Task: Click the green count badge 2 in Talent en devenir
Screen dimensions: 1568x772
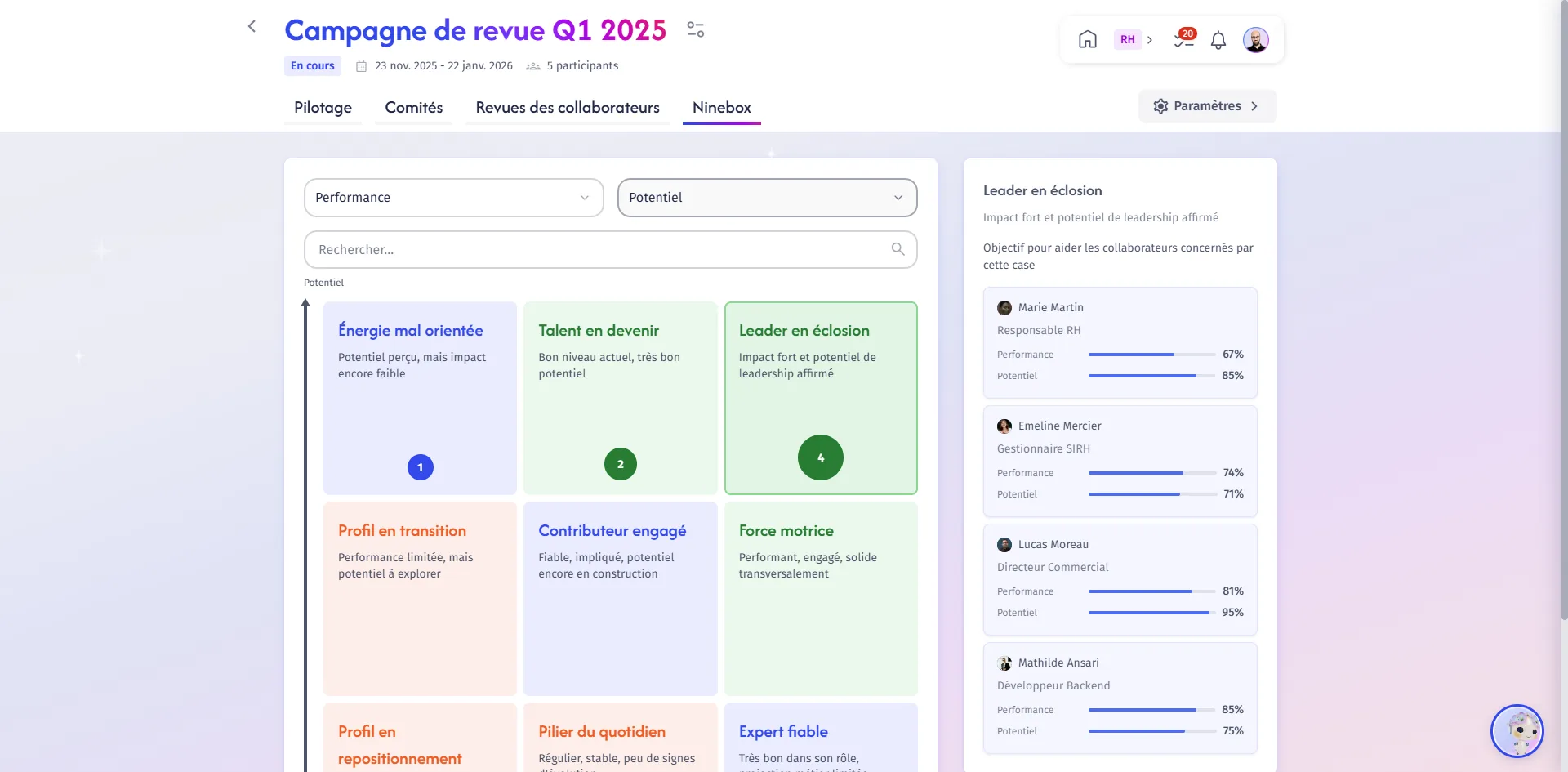Action: (621, 464)
